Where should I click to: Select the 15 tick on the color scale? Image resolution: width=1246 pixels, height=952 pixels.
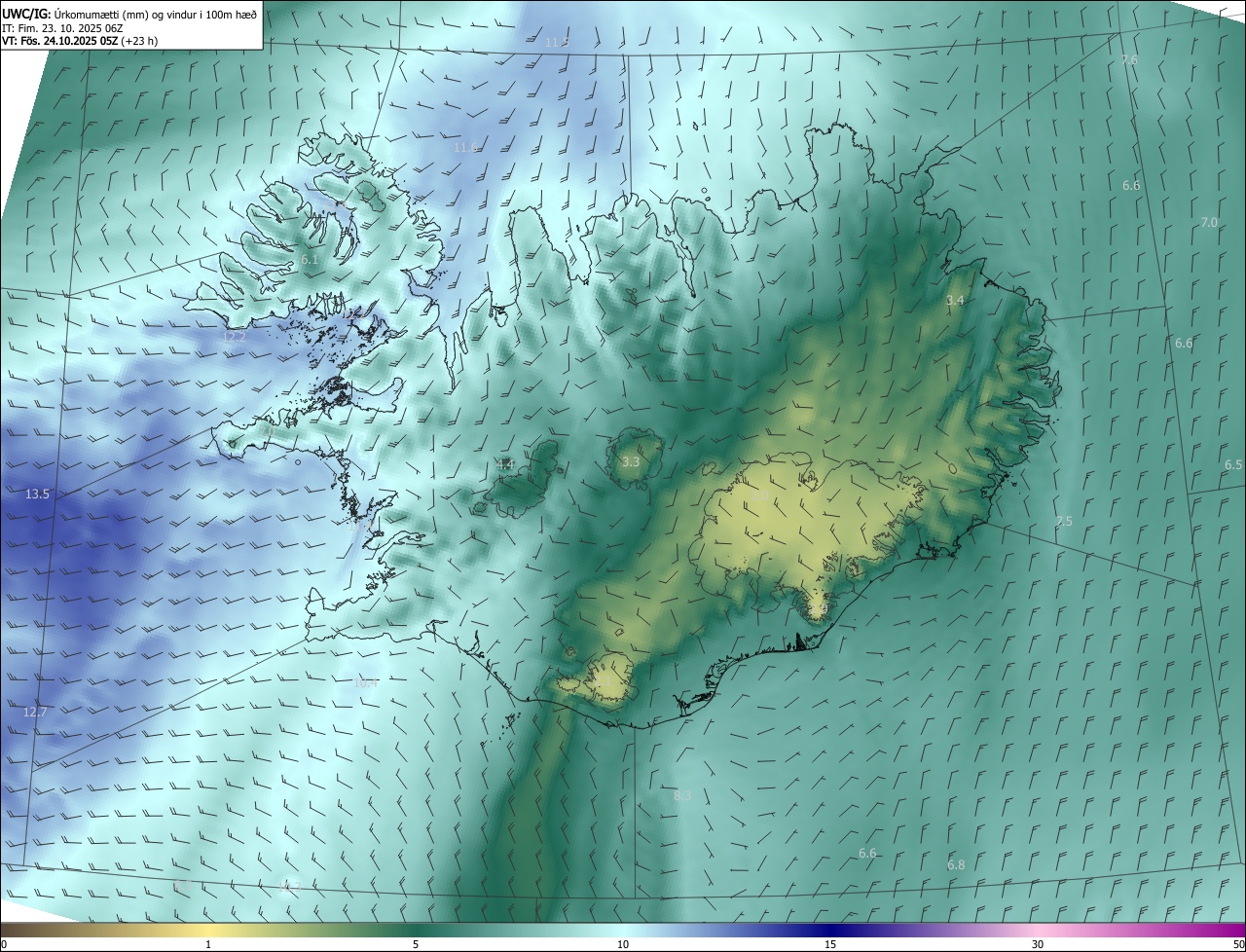click(830, 944)
